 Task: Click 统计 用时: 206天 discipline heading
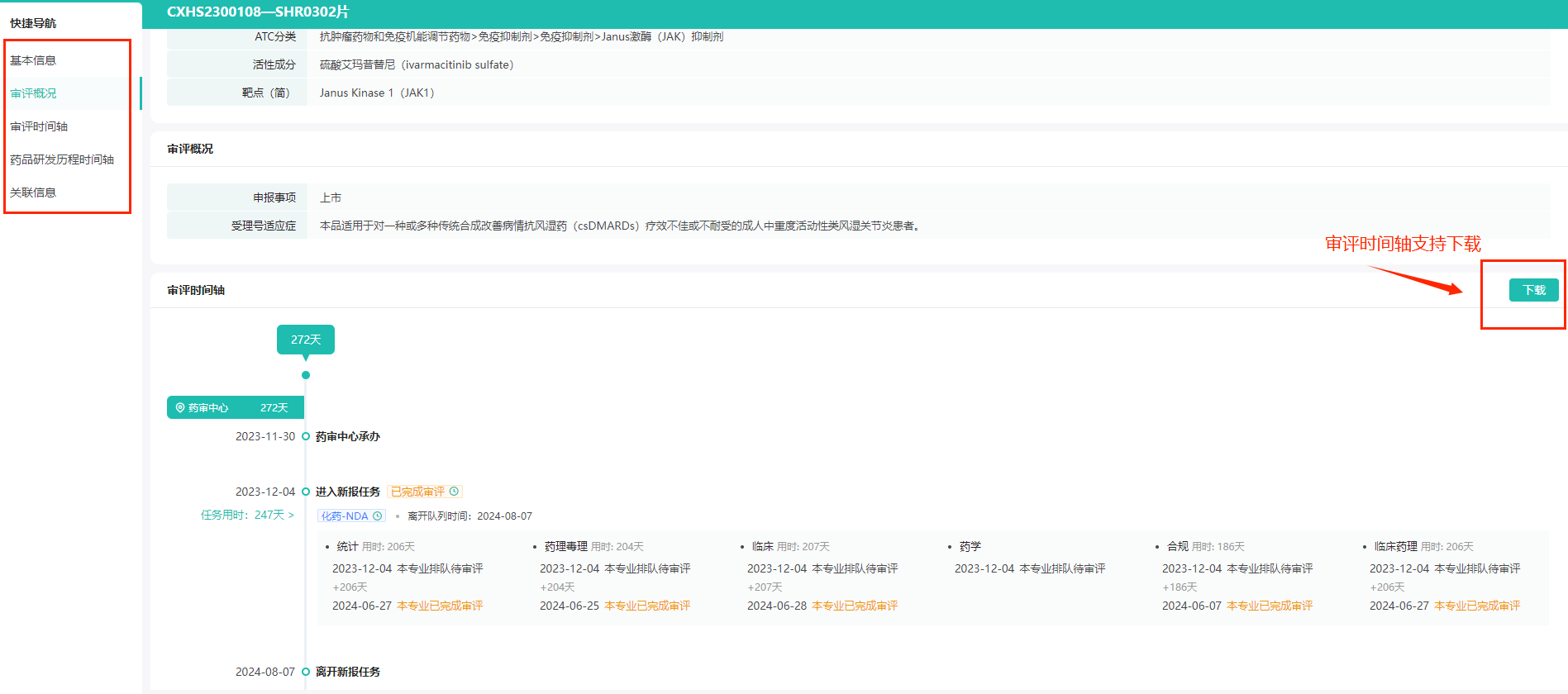coord(375,547)
